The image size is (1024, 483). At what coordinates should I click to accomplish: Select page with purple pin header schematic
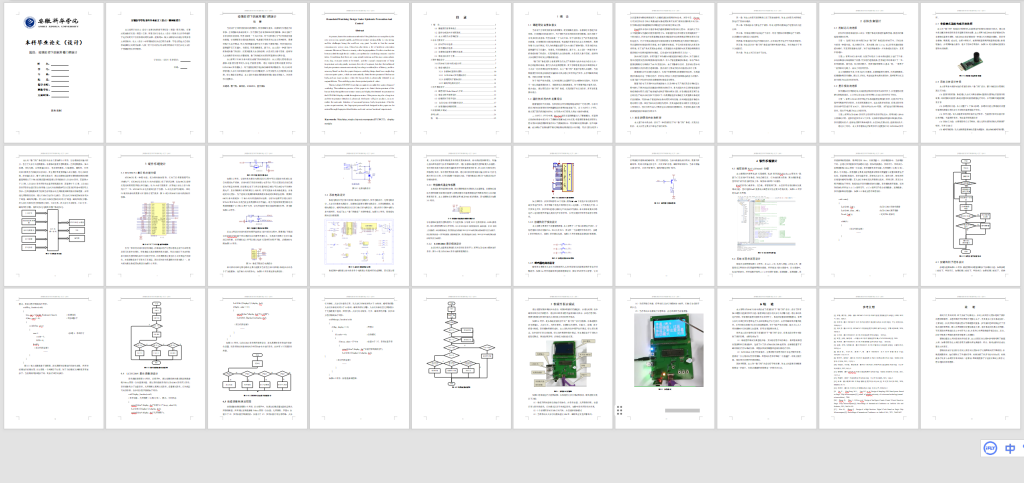click(x=562, y=215)
